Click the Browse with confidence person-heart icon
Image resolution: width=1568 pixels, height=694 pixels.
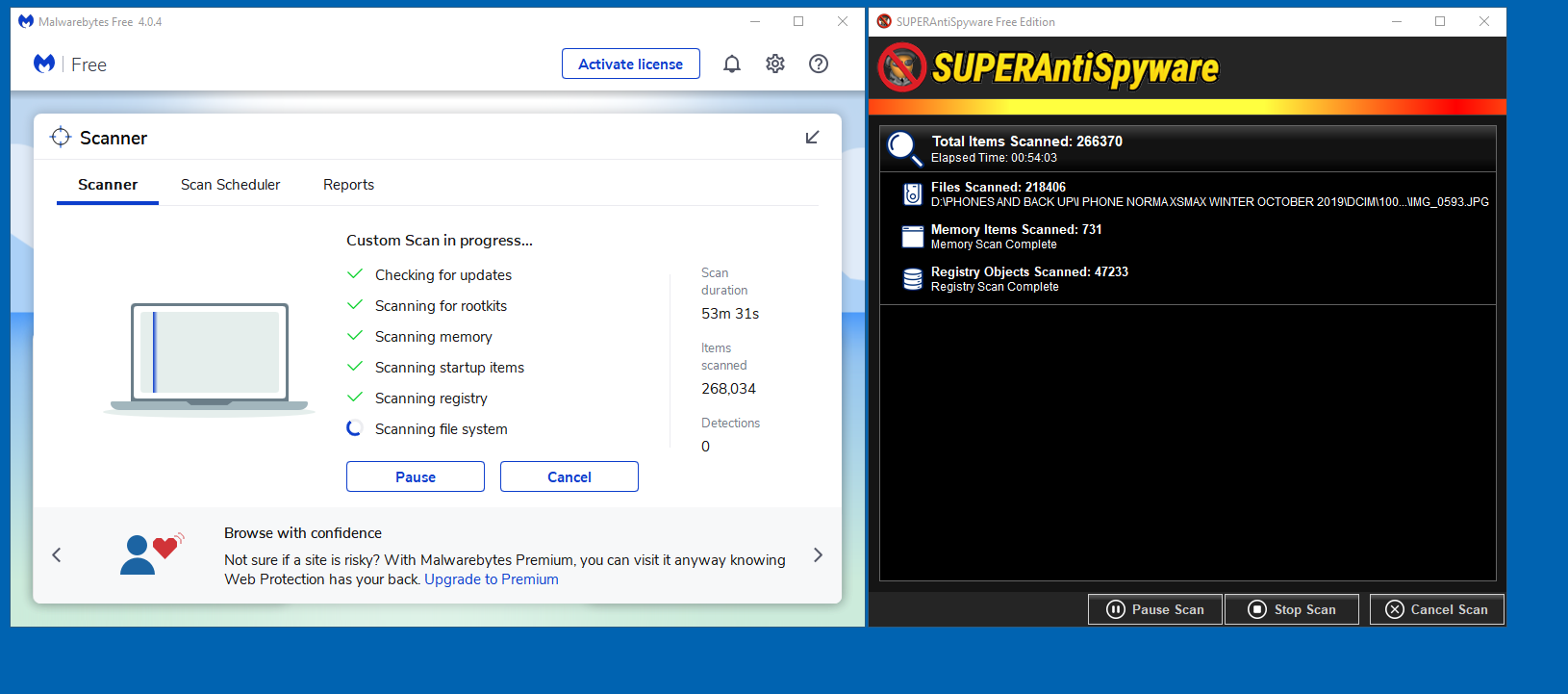pos(152,554)
